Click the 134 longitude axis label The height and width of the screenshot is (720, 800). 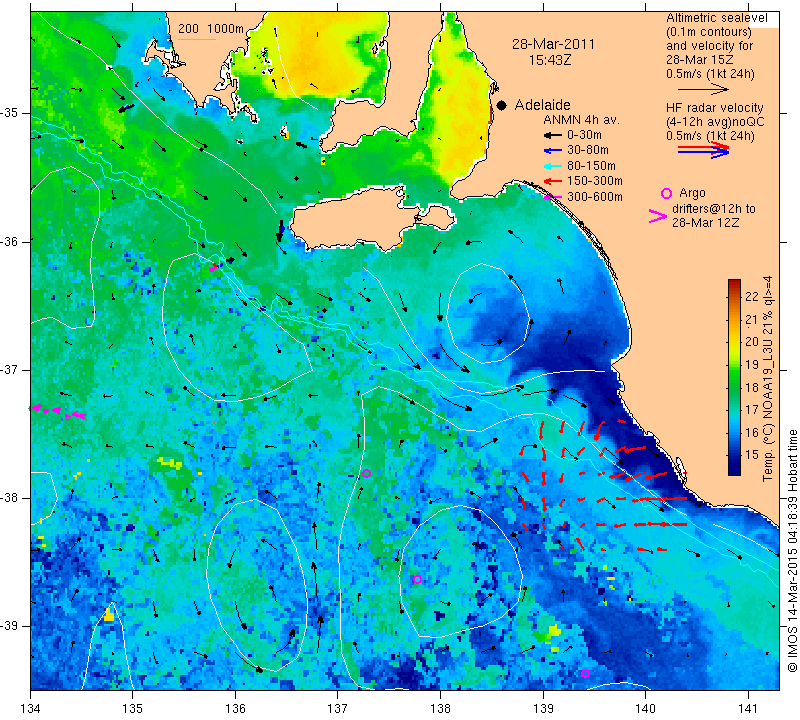(x=31, y=709)
